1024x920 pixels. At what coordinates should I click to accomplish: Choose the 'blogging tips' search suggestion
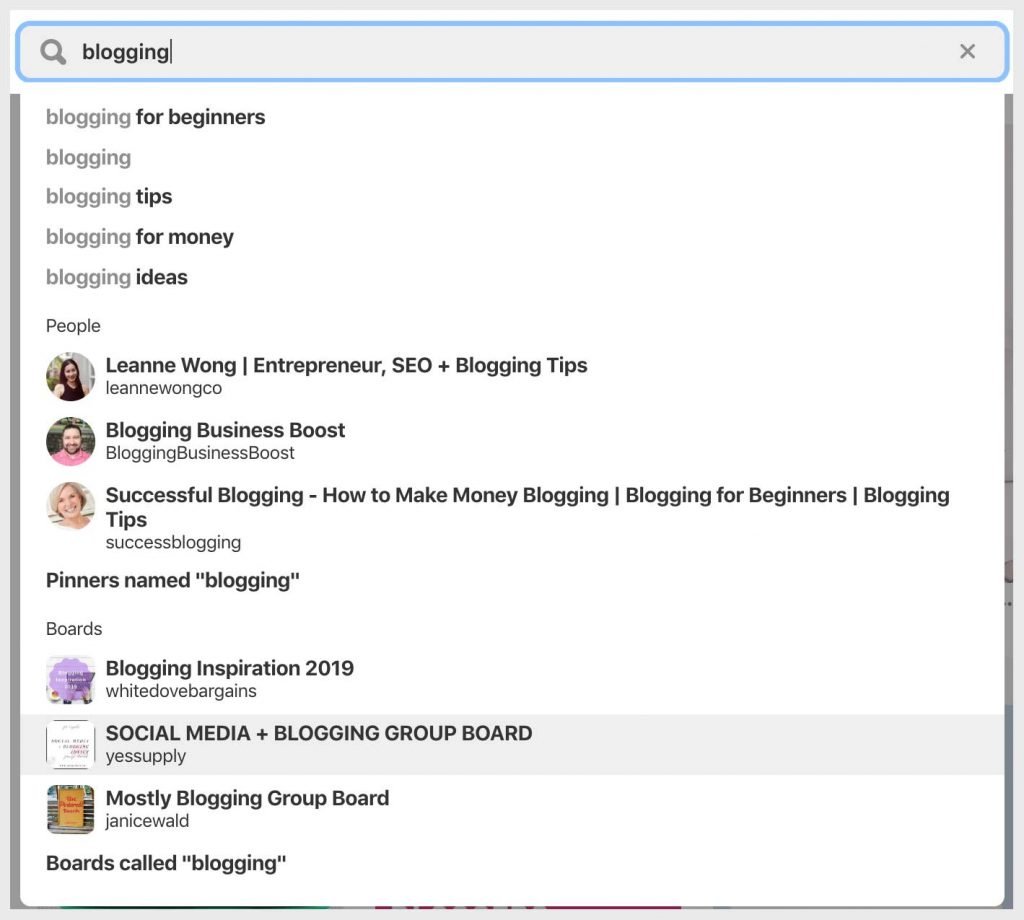pyautogui.click(x=108, y=197)
